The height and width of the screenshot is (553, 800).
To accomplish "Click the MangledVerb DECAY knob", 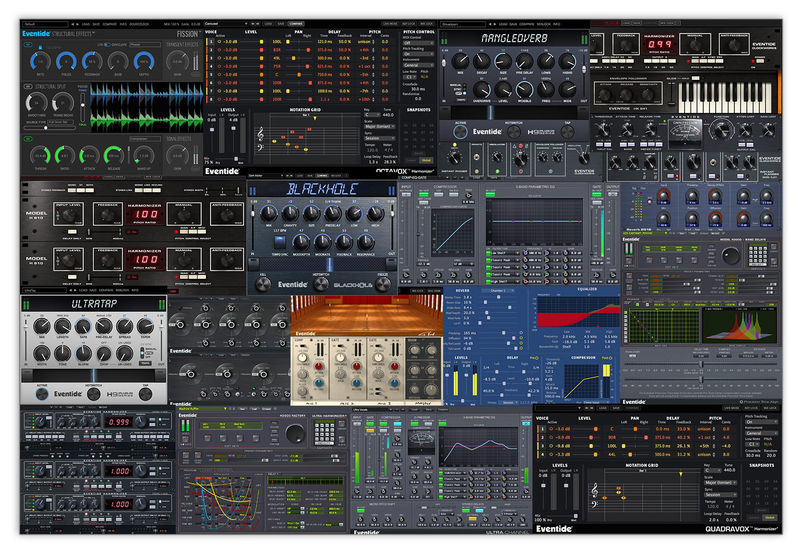I will [x=482, y=62].
